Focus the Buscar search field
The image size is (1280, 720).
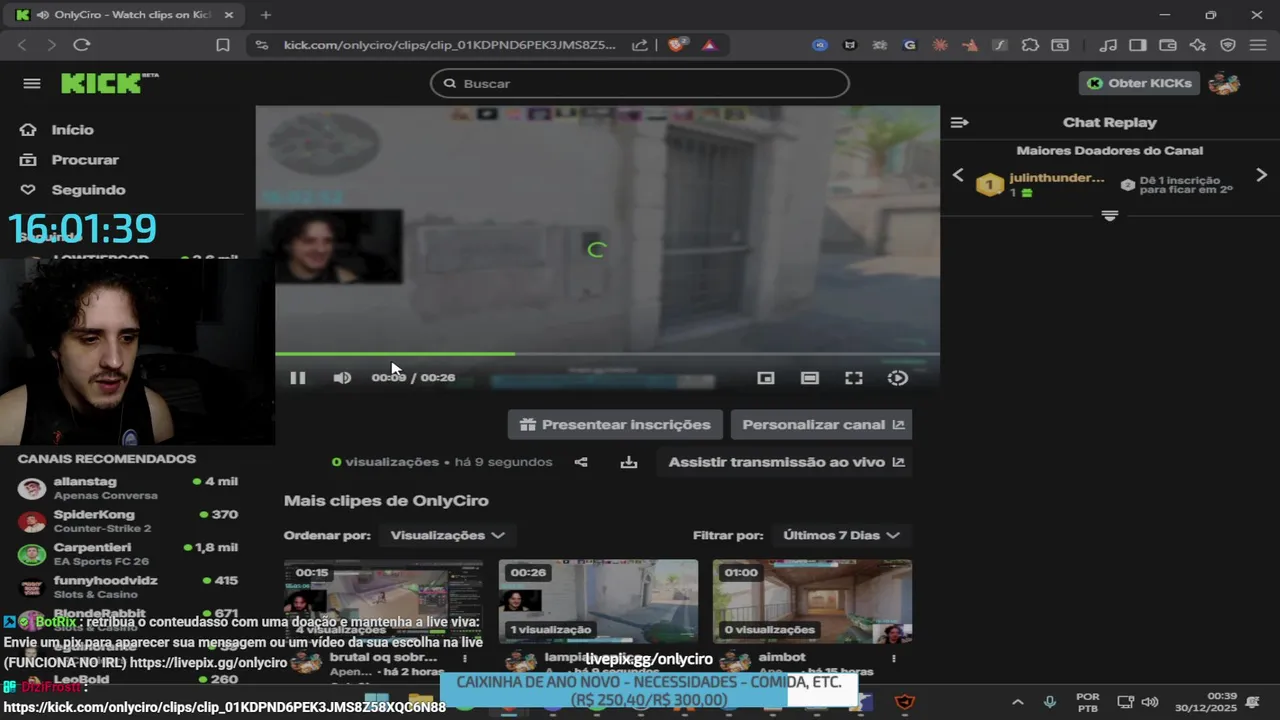[x=640, y=84]
